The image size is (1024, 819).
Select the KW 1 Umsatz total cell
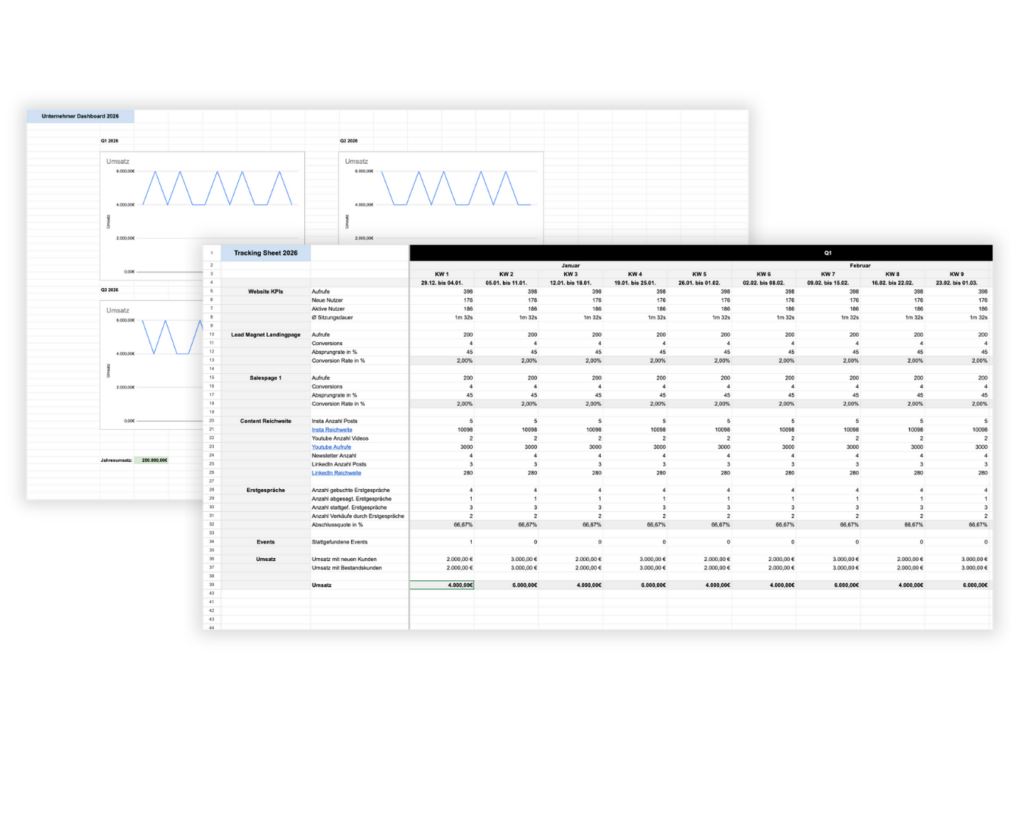pos(442,584)
